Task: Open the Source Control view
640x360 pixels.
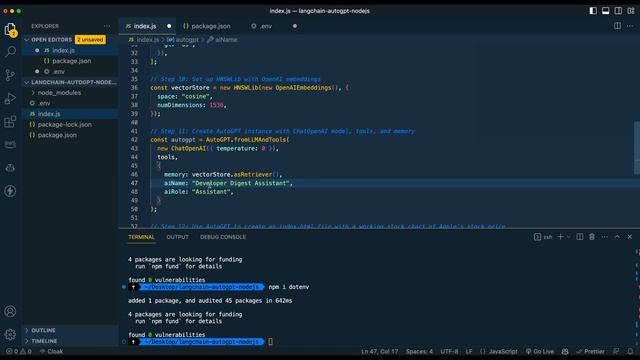Action: (x=10, y=75)
